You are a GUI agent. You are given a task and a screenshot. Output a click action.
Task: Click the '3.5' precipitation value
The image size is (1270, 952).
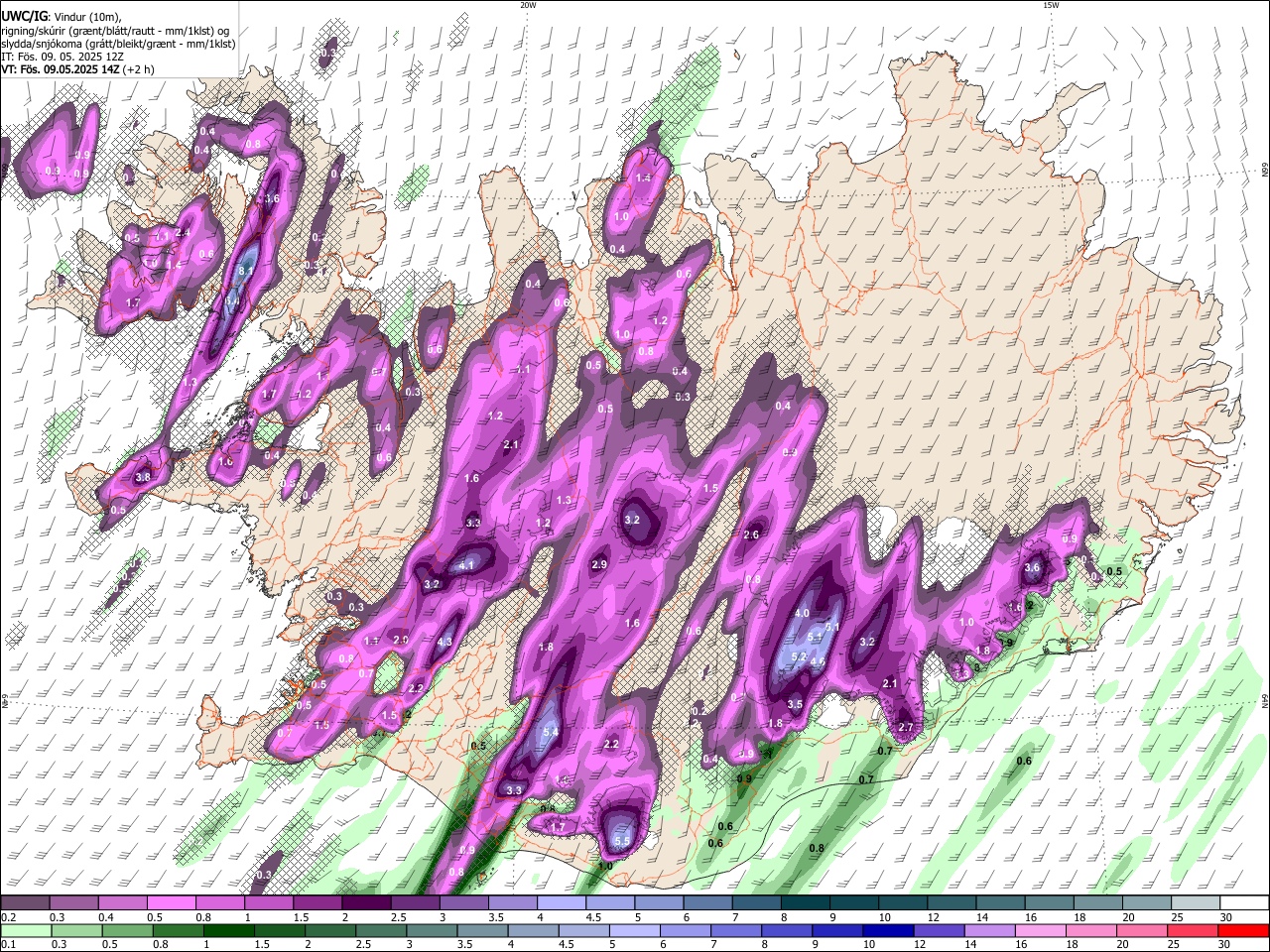click(x=795, y=704)
